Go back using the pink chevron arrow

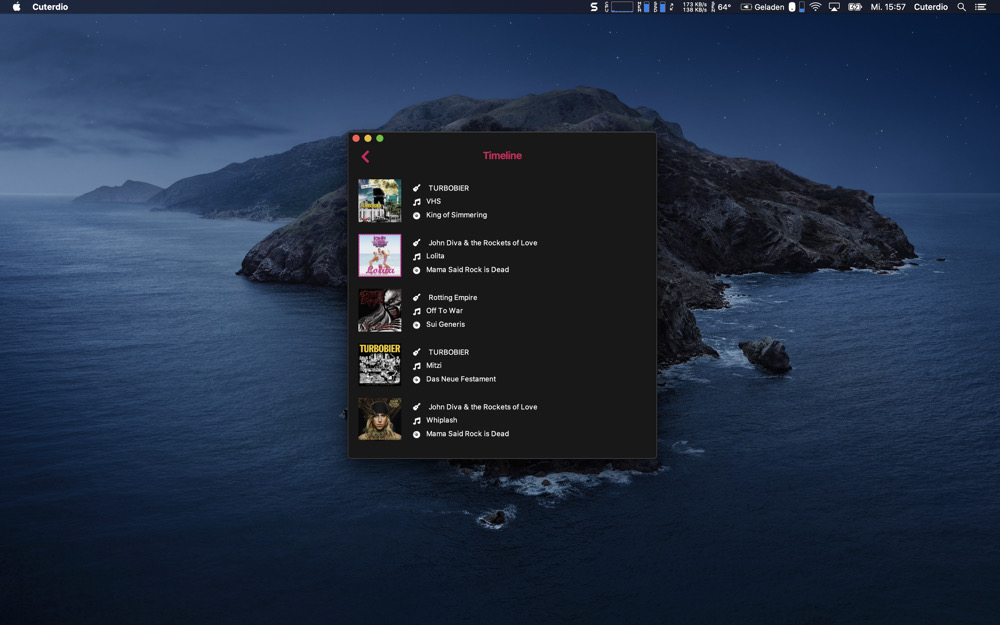pyautogui.click(x=365, y=156)
